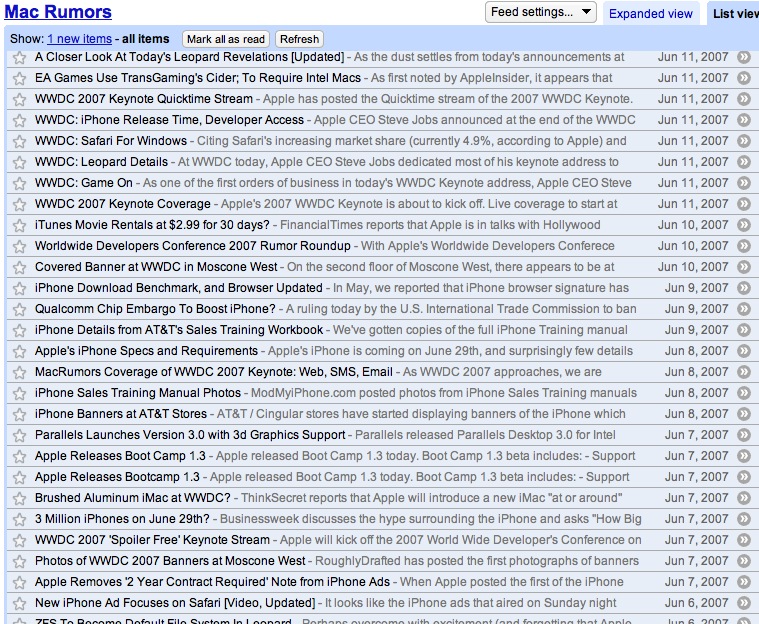The image size is (759, 624).
Task: Open 'iPhone Sales Training Manual Photos' title
Action: tap(138, 393)
